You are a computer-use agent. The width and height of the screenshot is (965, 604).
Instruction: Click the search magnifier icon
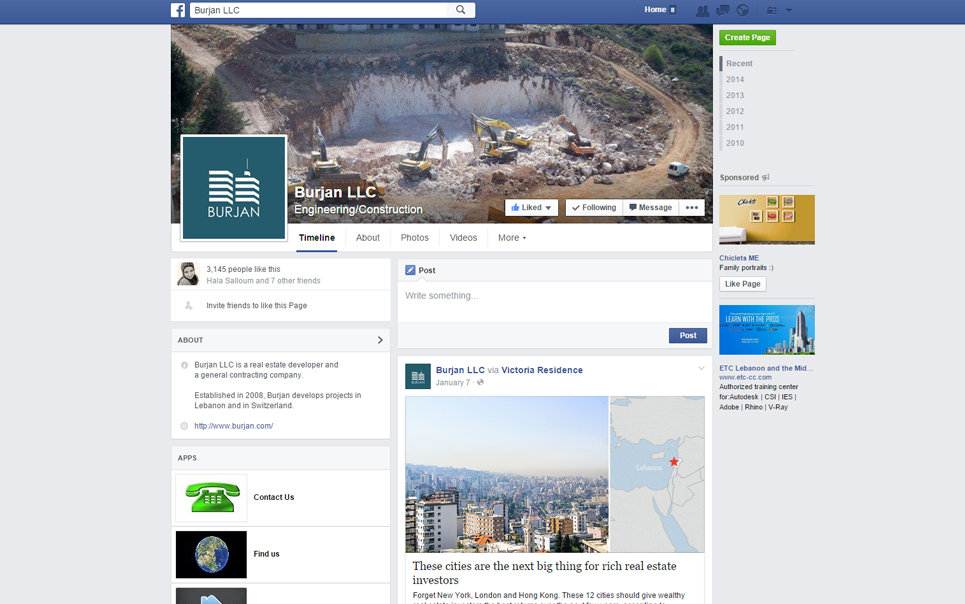(461, 10)
